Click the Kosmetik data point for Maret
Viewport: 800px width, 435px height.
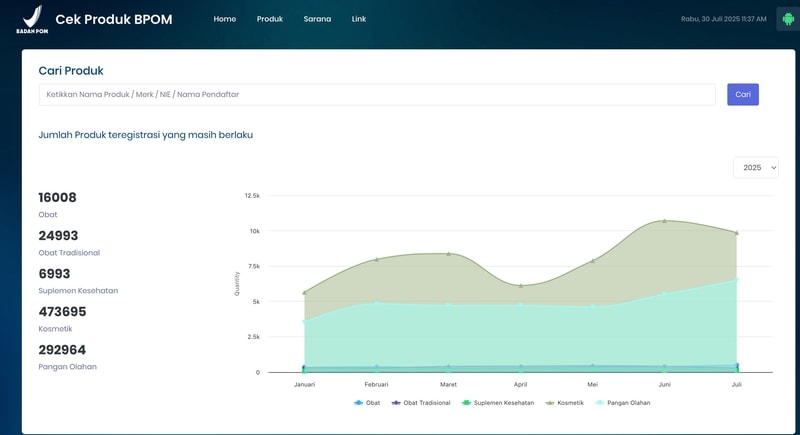(x=448, y=253)
